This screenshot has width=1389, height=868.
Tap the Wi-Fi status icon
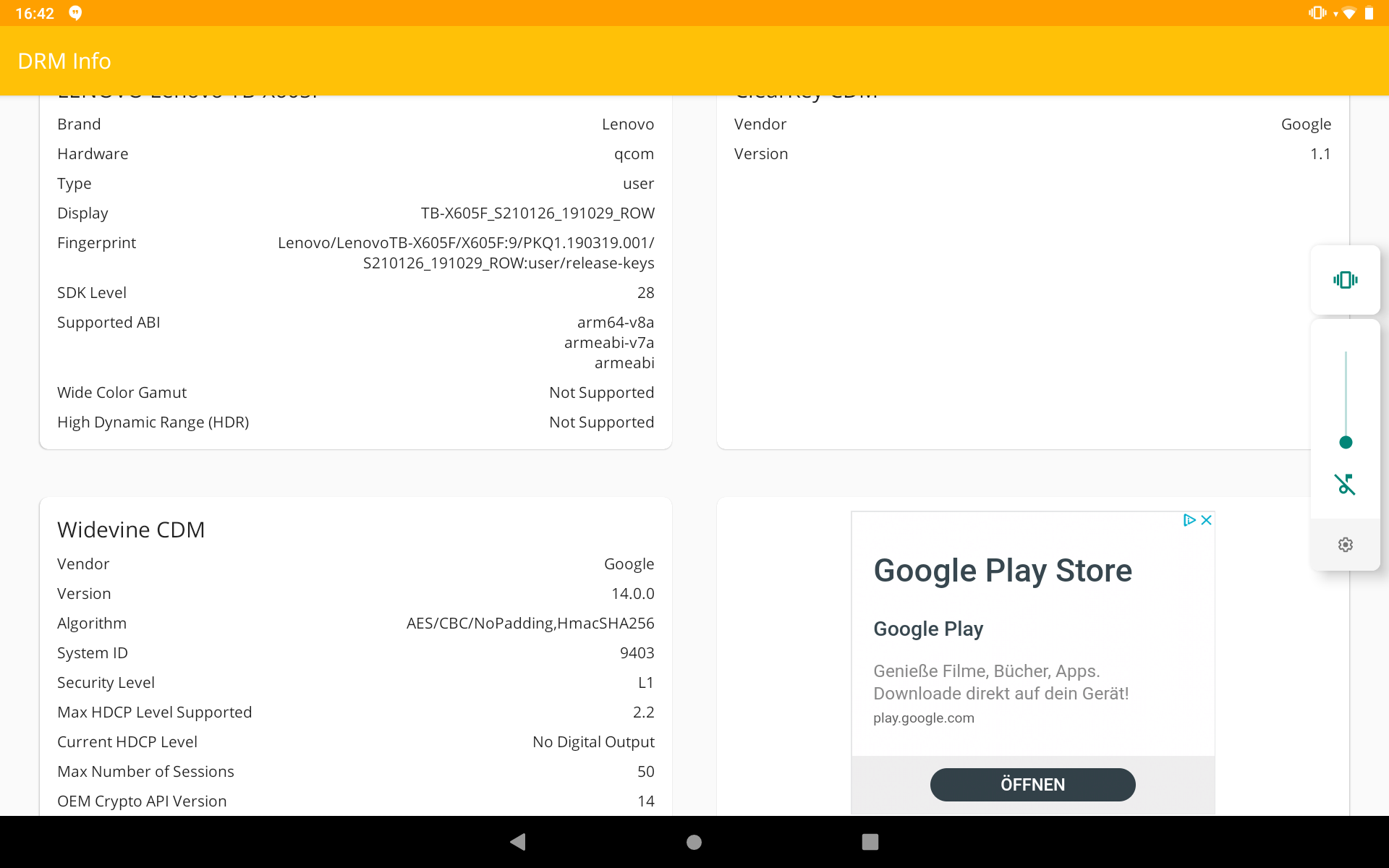click(x=1348, y=13)
